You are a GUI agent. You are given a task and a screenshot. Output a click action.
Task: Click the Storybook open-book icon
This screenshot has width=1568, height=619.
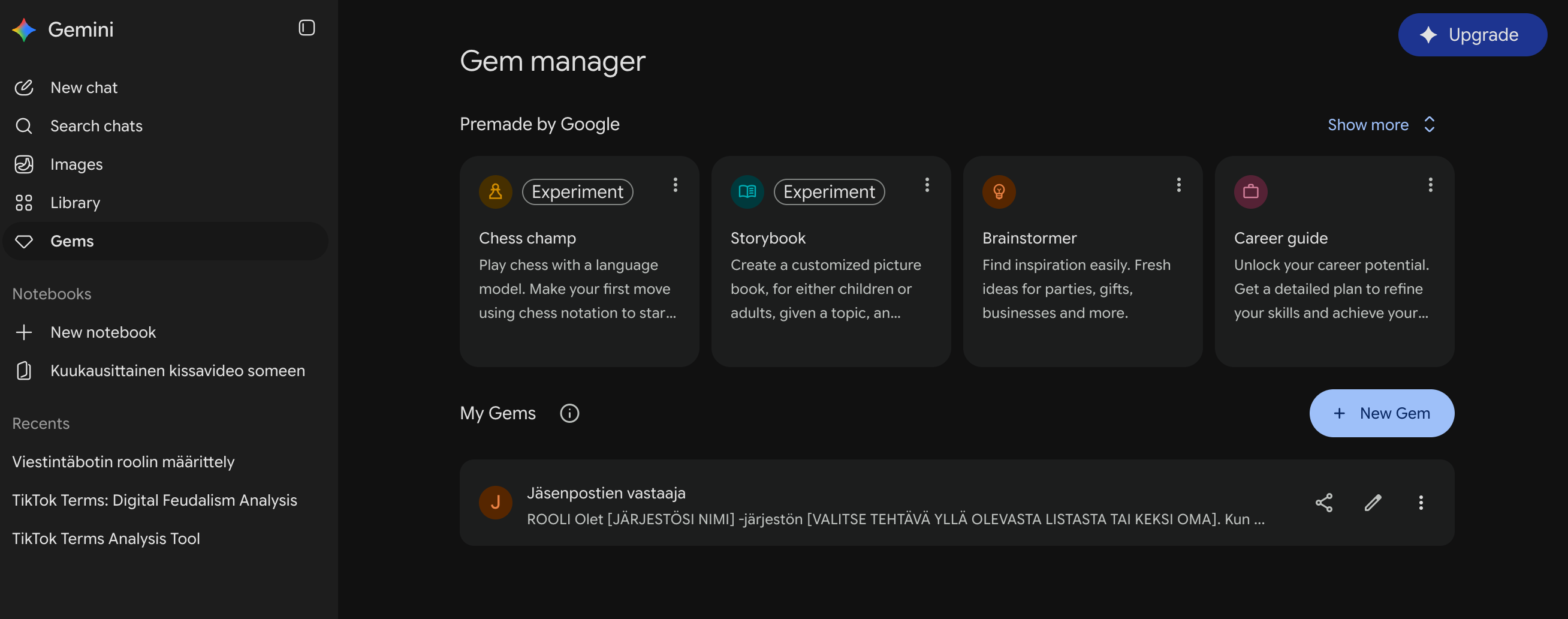[747, 192]
